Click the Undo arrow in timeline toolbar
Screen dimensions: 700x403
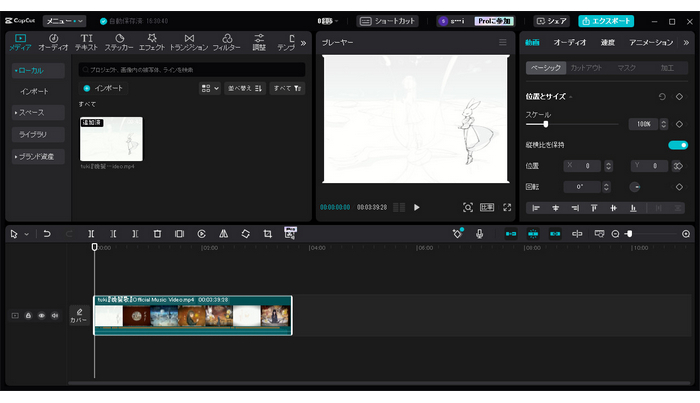point(47,234)
